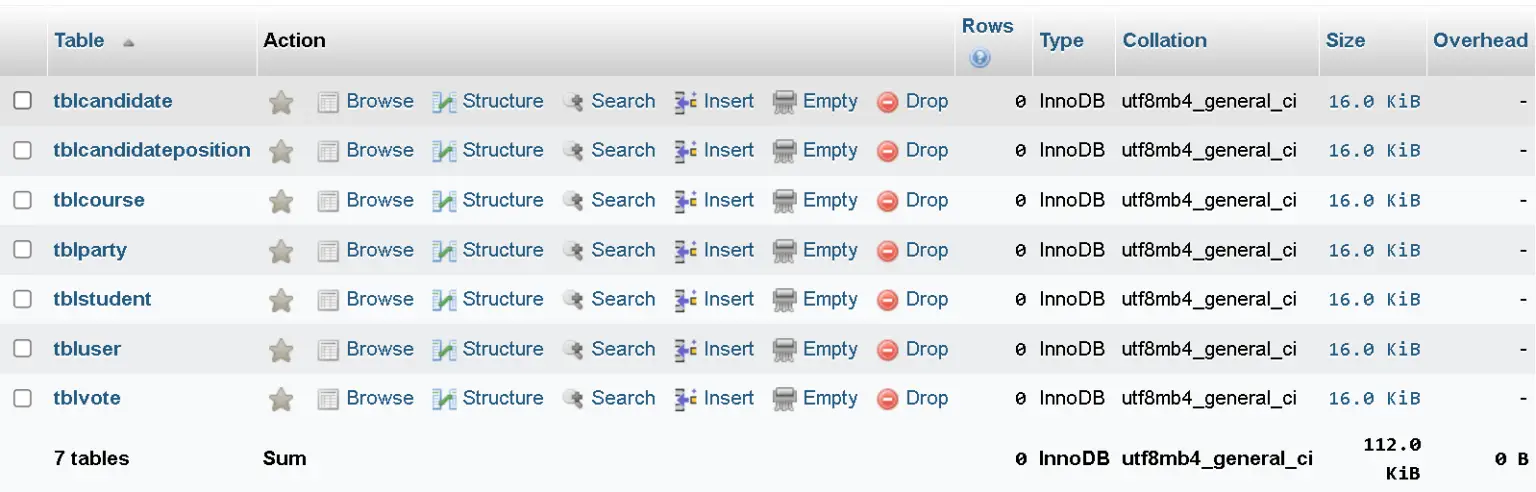The height and width of the screenshot is (492, 1536).
Task: Toggle sort order on Table column header
Action: (x=79, y=41)
